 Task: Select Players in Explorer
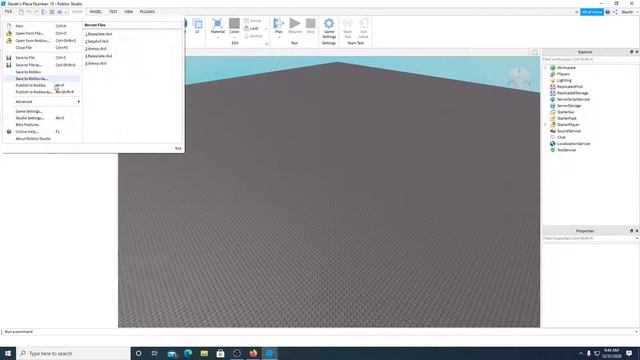pos(563,74)
